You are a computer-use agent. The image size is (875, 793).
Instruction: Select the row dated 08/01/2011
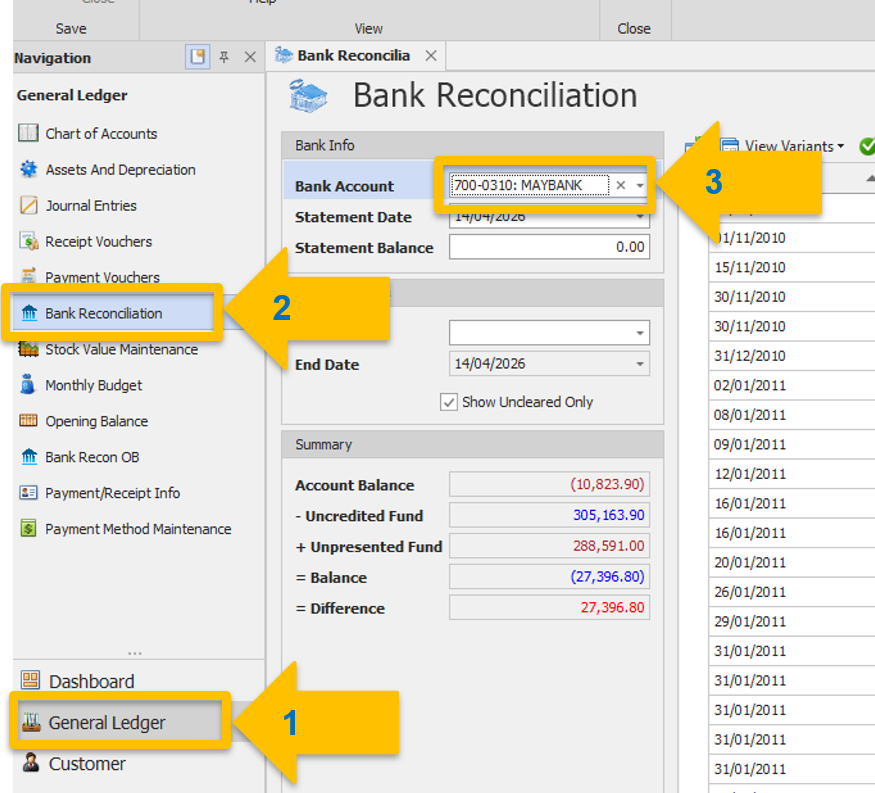coord(791,415)
